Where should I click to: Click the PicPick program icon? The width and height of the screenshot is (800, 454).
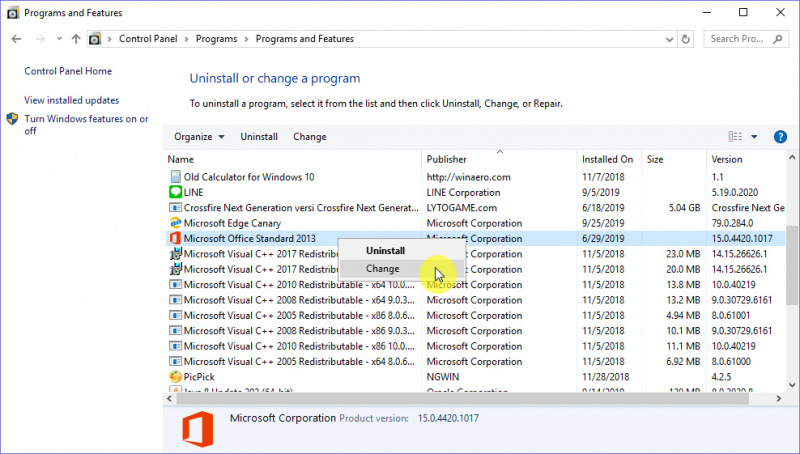click(176, 376)
